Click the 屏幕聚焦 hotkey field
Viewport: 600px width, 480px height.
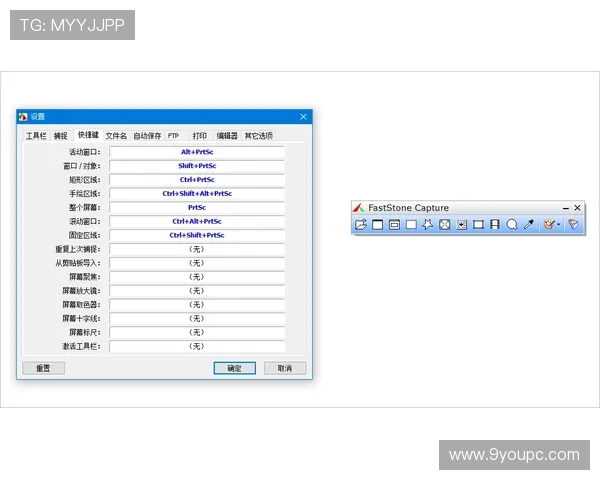click(197, 277)
